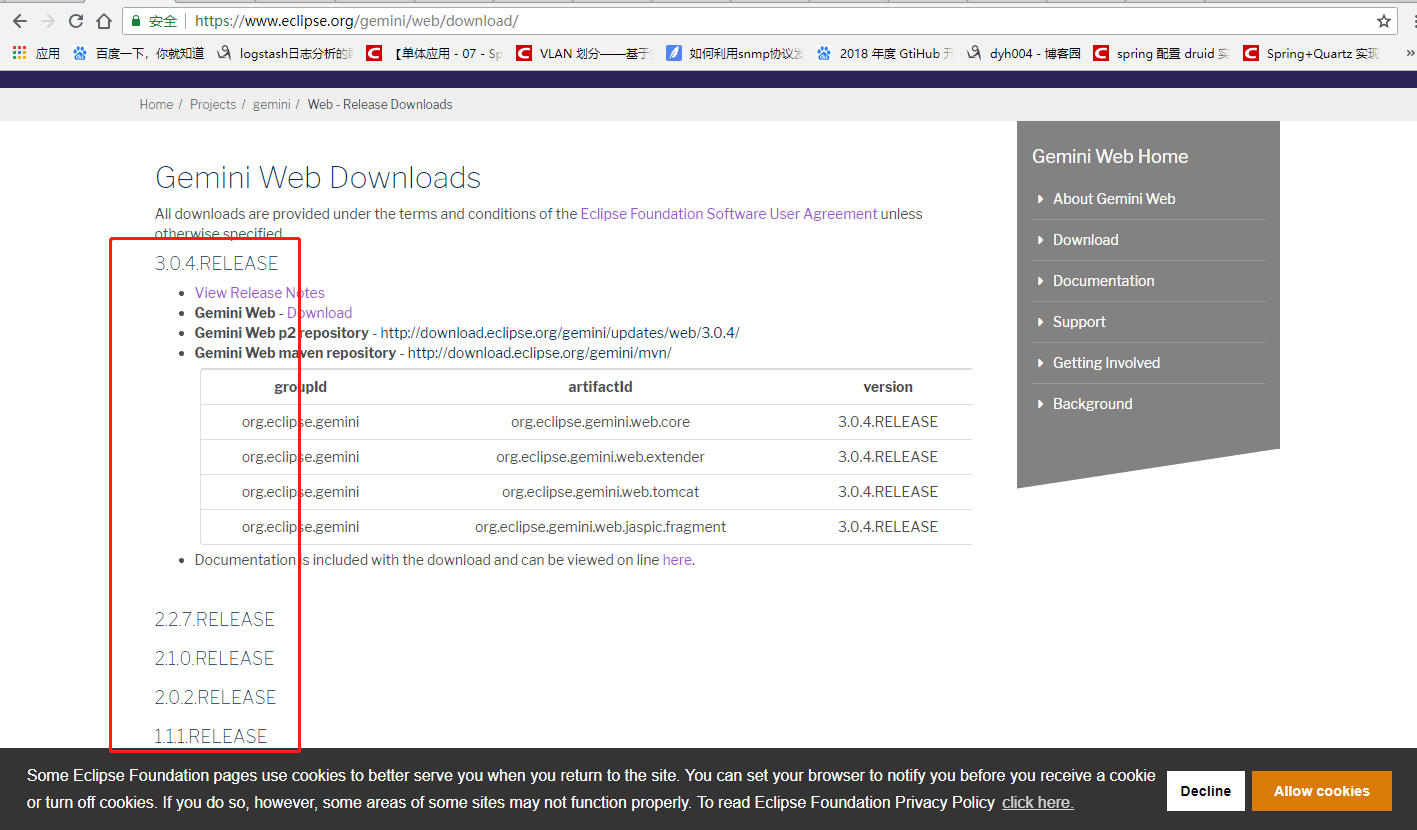1417x830 pixels.
Task: Click Web - Release Downloads breadcrumb text
Action: click(x=380, y=104)
